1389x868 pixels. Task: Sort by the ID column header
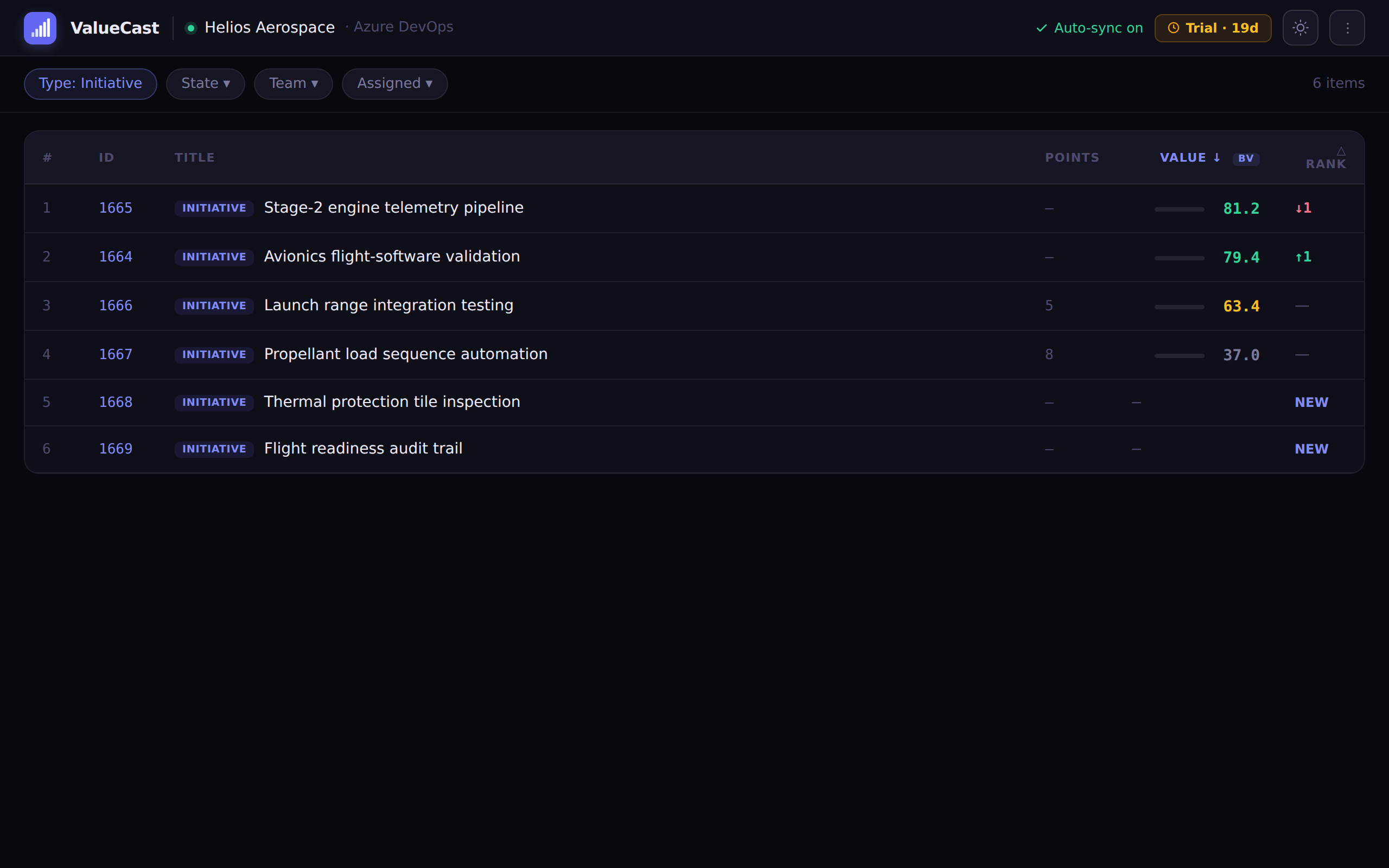coord(107,158)
